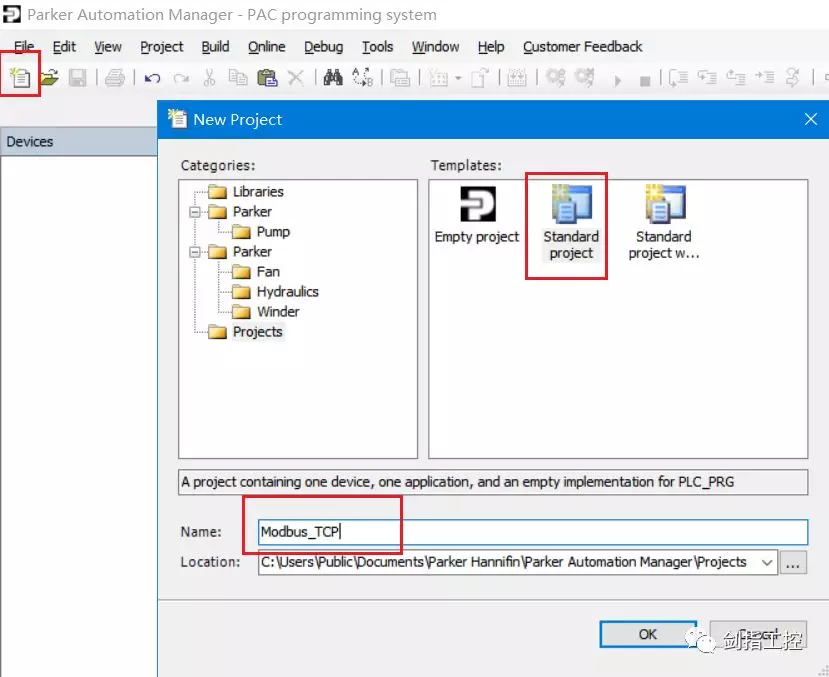The width and height of the screenshot is (829, 677).
Task: Click the Open Project folder icon
Action: point(49,77)
